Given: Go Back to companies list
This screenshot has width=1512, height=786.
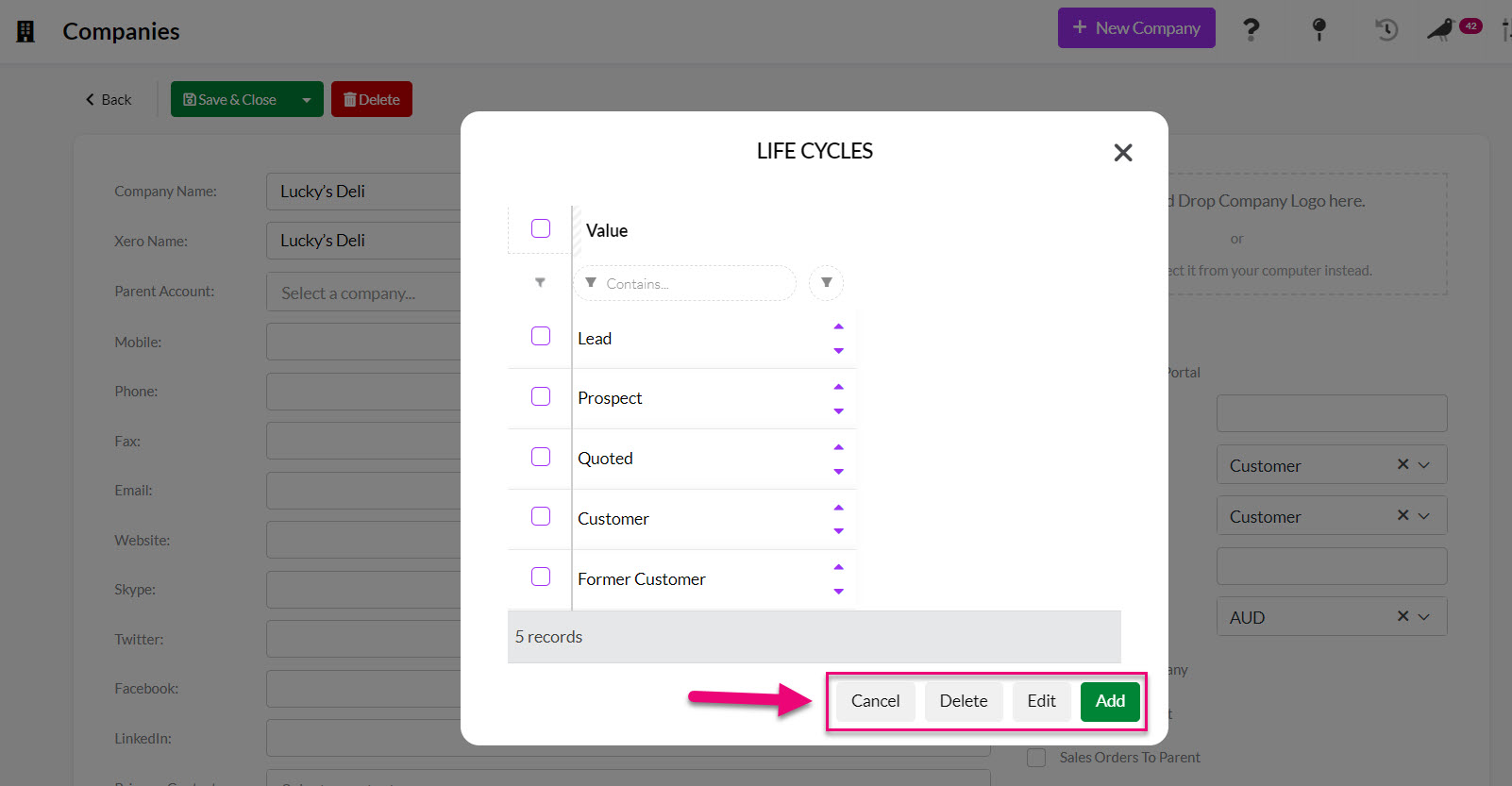Looking at the screenshot, I should tap(109, 99).
